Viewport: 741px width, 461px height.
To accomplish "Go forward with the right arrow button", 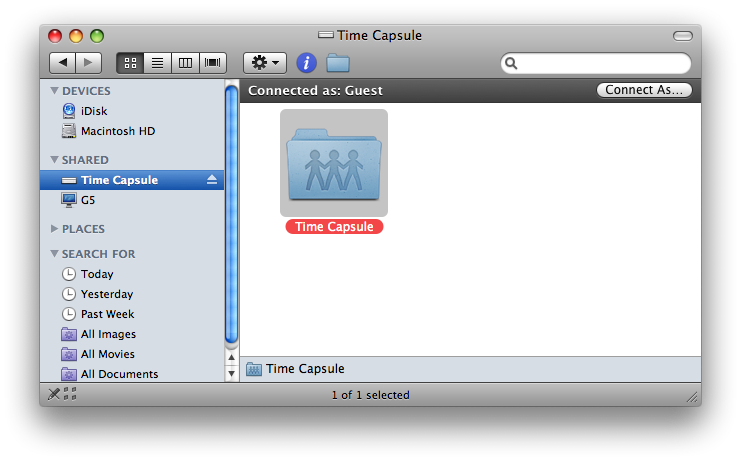I will click(x=89, y=63).
